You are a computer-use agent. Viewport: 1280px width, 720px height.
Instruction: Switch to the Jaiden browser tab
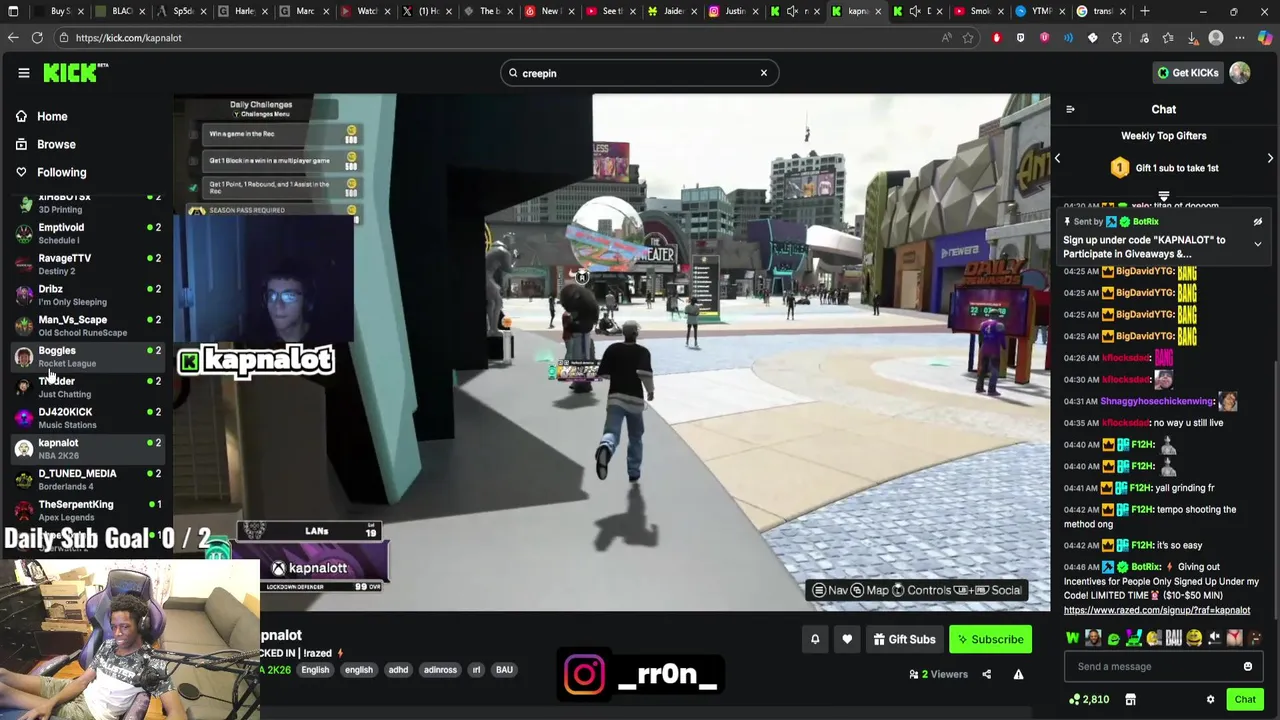[670, 11]
